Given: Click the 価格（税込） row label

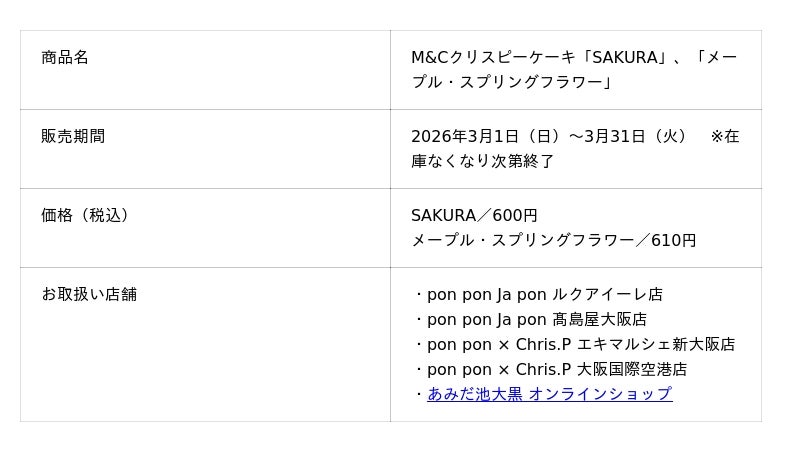Looking at the screenshot, I should [85, 216].
